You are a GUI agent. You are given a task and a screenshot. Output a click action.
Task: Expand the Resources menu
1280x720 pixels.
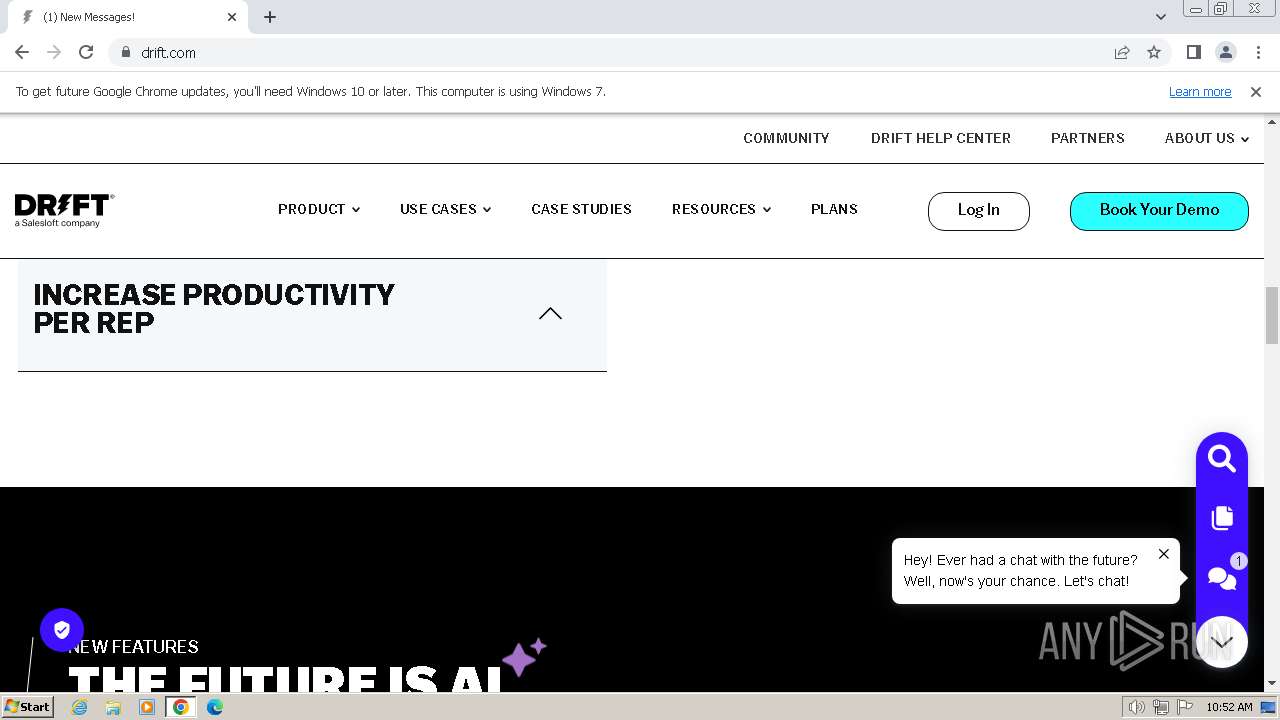click(721, 209)
